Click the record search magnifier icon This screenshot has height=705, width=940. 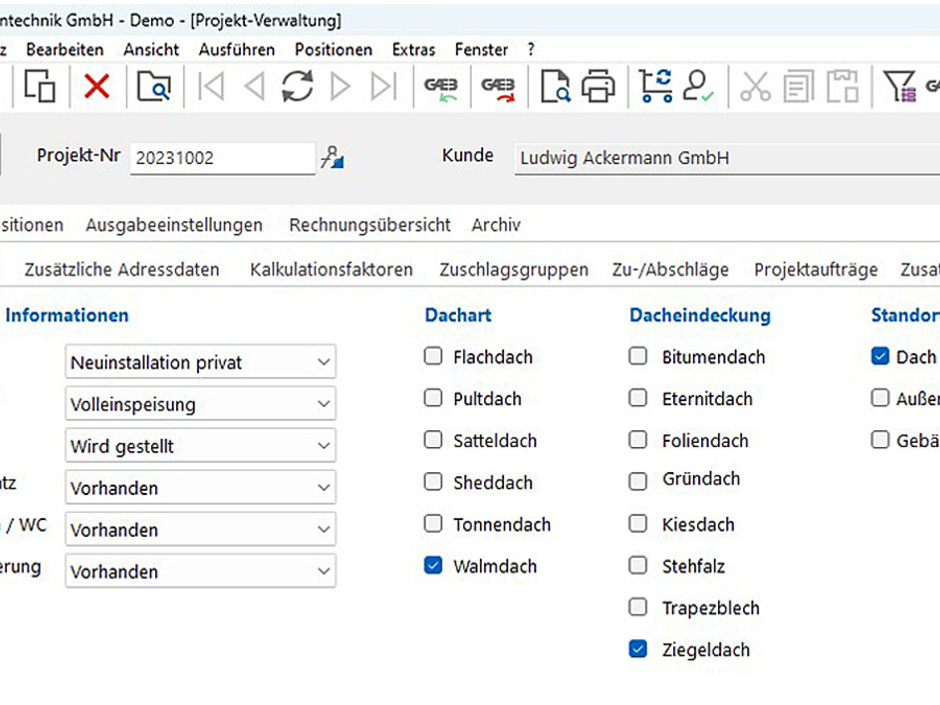click(x=151, y=86)
